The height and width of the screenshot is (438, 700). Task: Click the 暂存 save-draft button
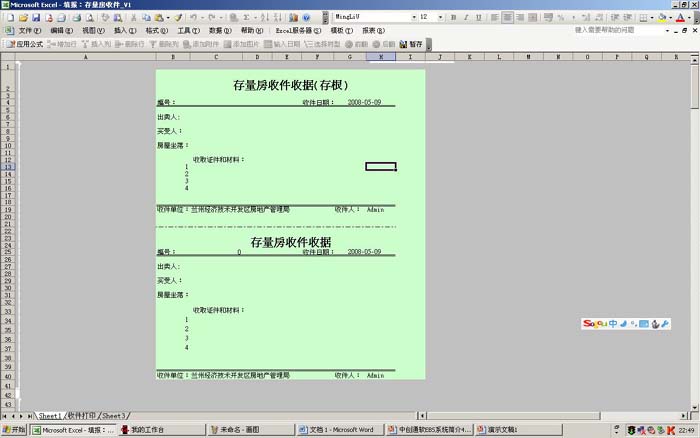(411, 44)
